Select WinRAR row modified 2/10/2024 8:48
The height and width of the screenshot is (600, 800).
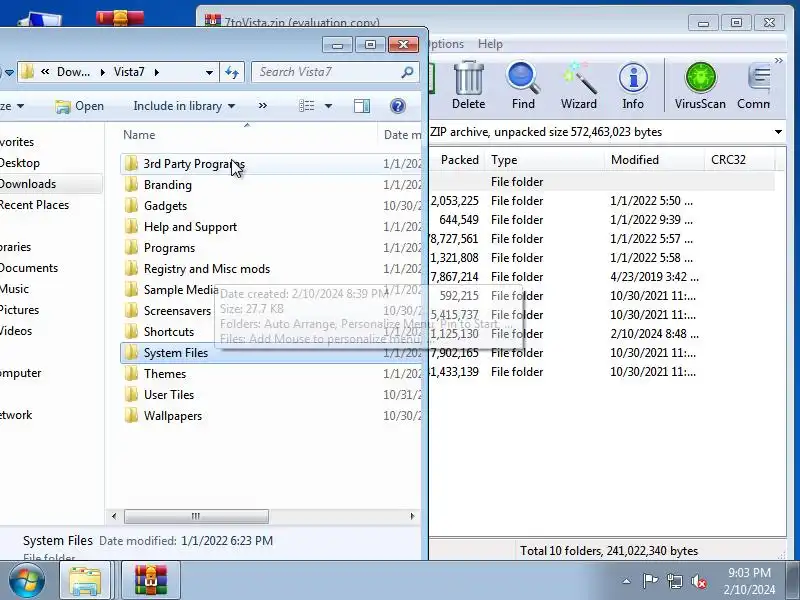(x=602, y=334)
